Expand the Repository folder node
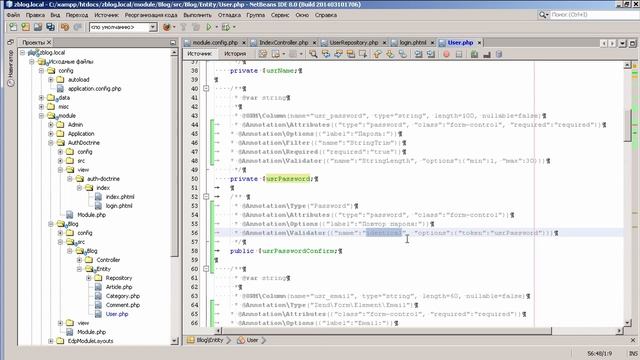Viewport: 640px width, 360px height. coord(89,278)
